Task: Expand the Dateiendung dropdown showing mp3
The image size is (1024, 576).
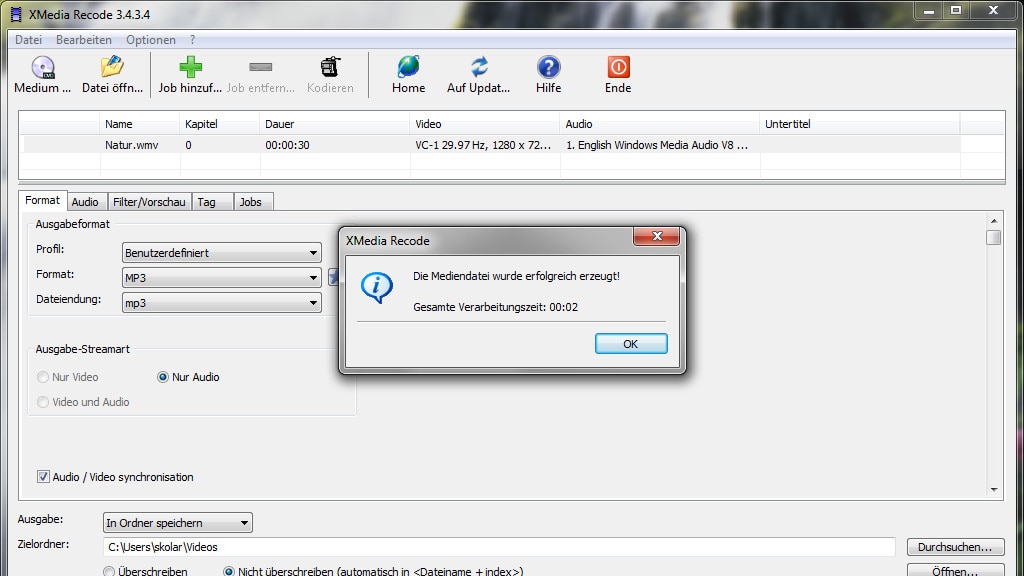Action: 221,302
